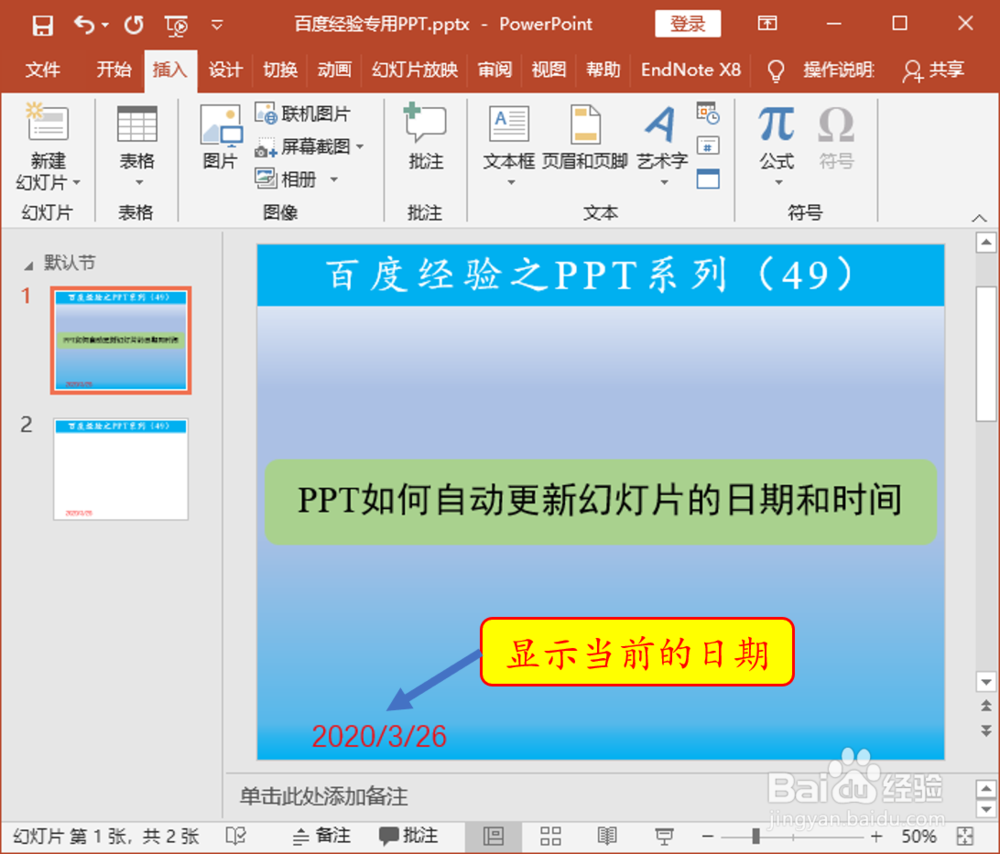
Task: Open the 帮助 tab
Action: click(x=603, y=69)
